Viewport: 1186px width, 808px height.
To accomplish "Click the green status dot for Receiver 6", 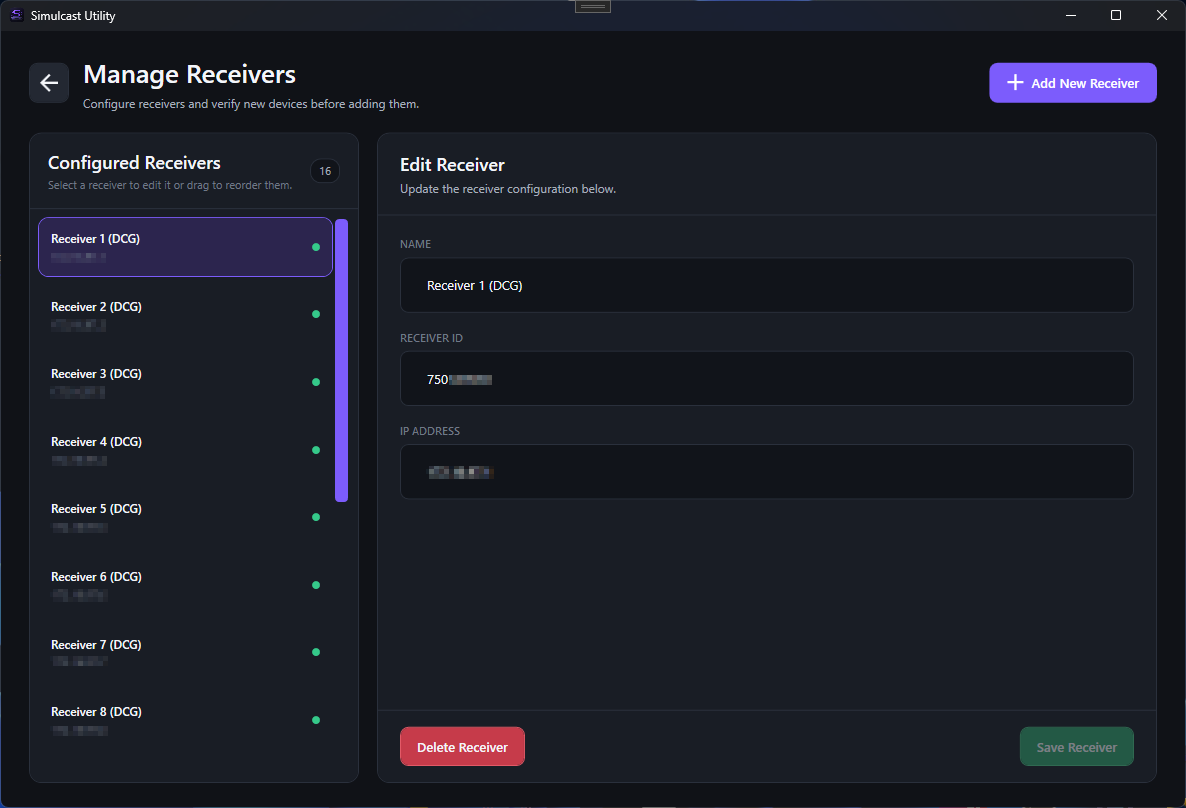I will click(316, 585).
